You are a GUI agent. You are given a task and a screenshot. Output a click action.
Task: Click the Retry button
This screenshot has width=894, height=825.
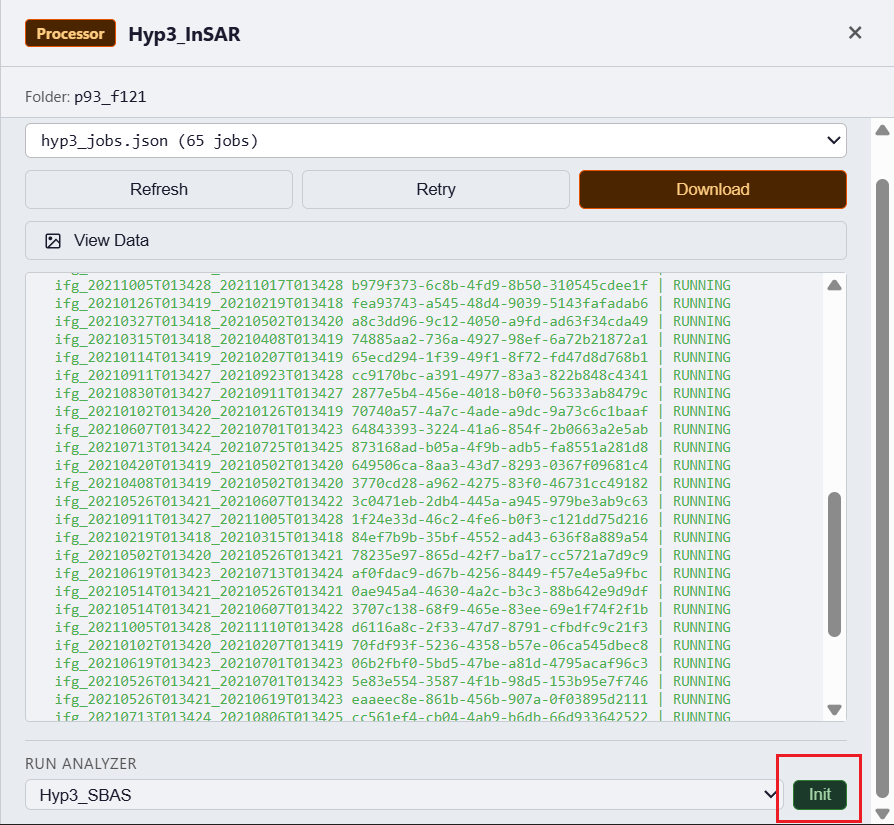tap(436, 189)
